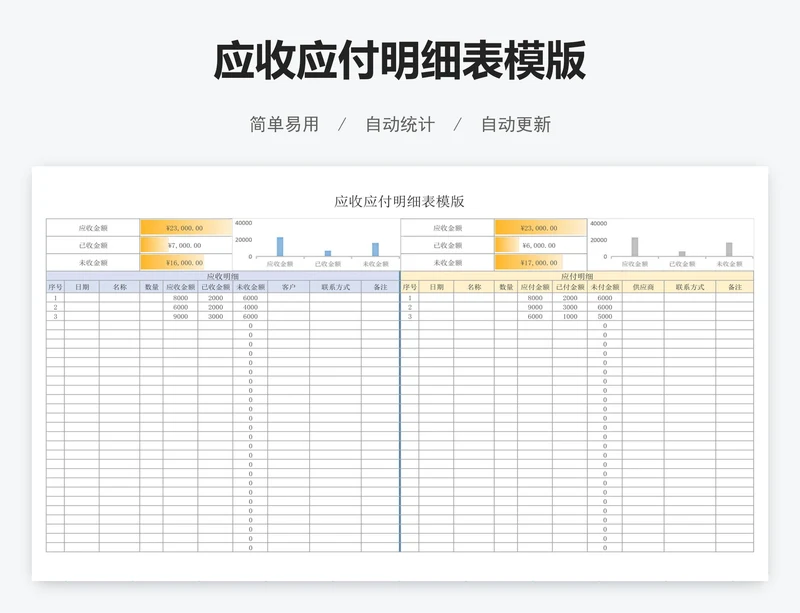The height and width of the screenshot is (613, 800).
Task: Click the 名称 column header in 应收明细
Action: (x=119, y=287)
